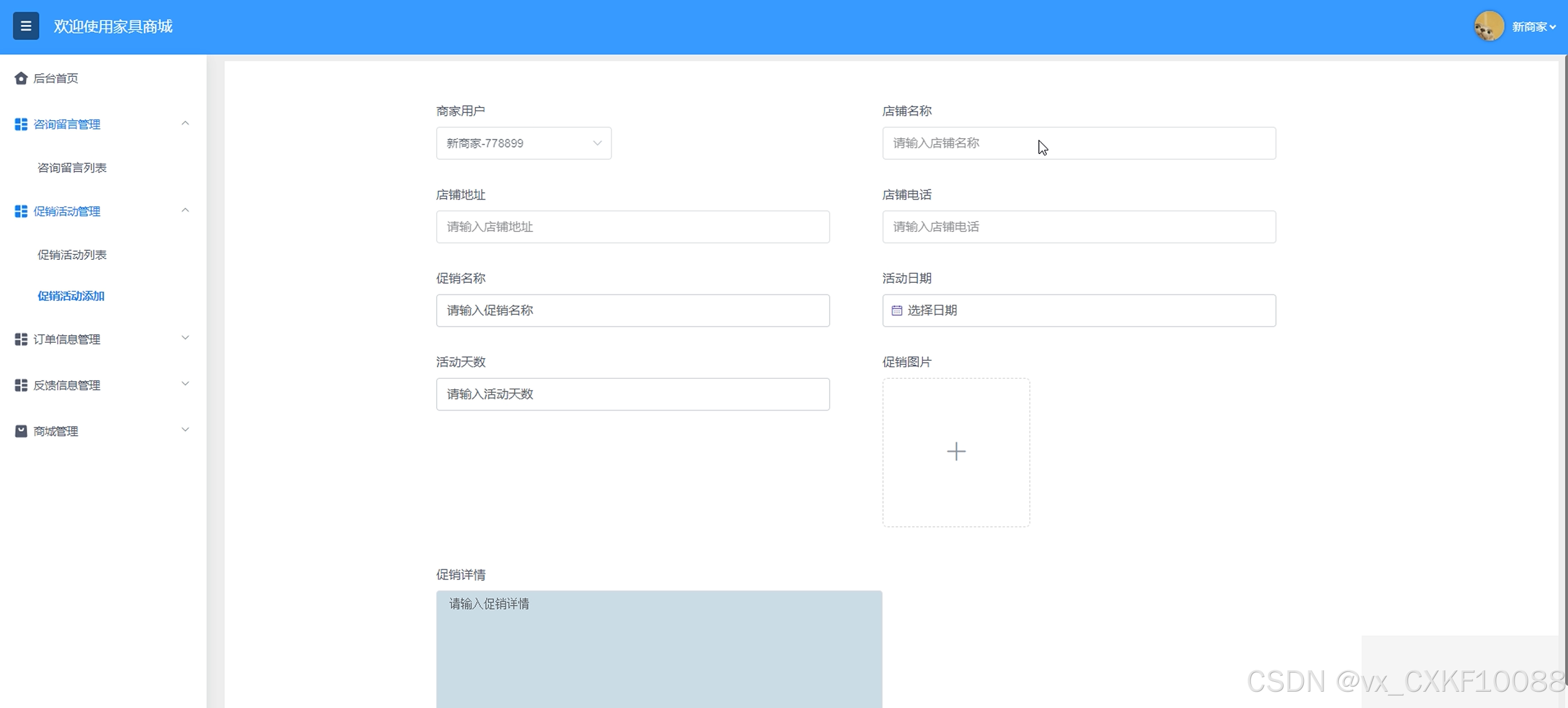
Task: Click the calendar icon in 活动日期 field
Action: [x=896, y=311]
